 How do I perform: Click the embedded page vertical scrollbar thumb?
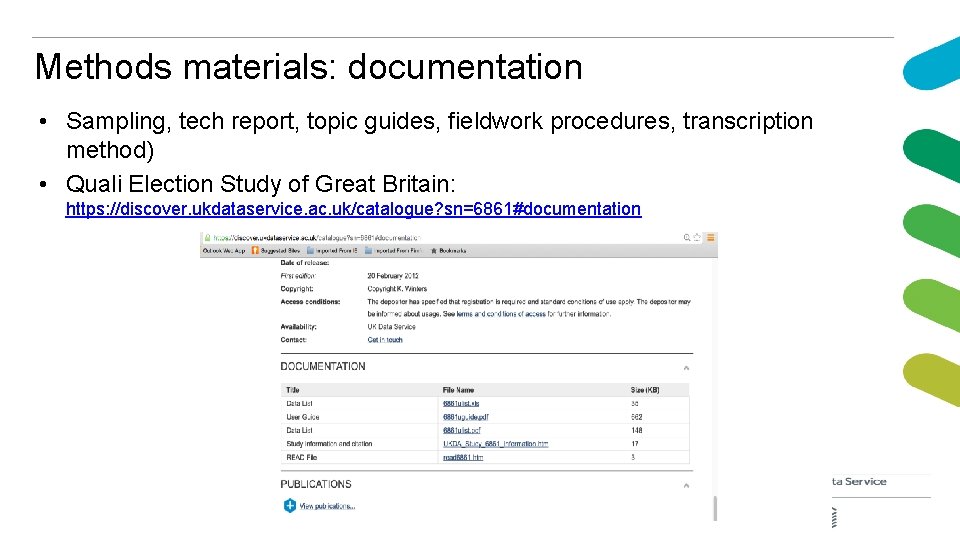tap(715, 508)
